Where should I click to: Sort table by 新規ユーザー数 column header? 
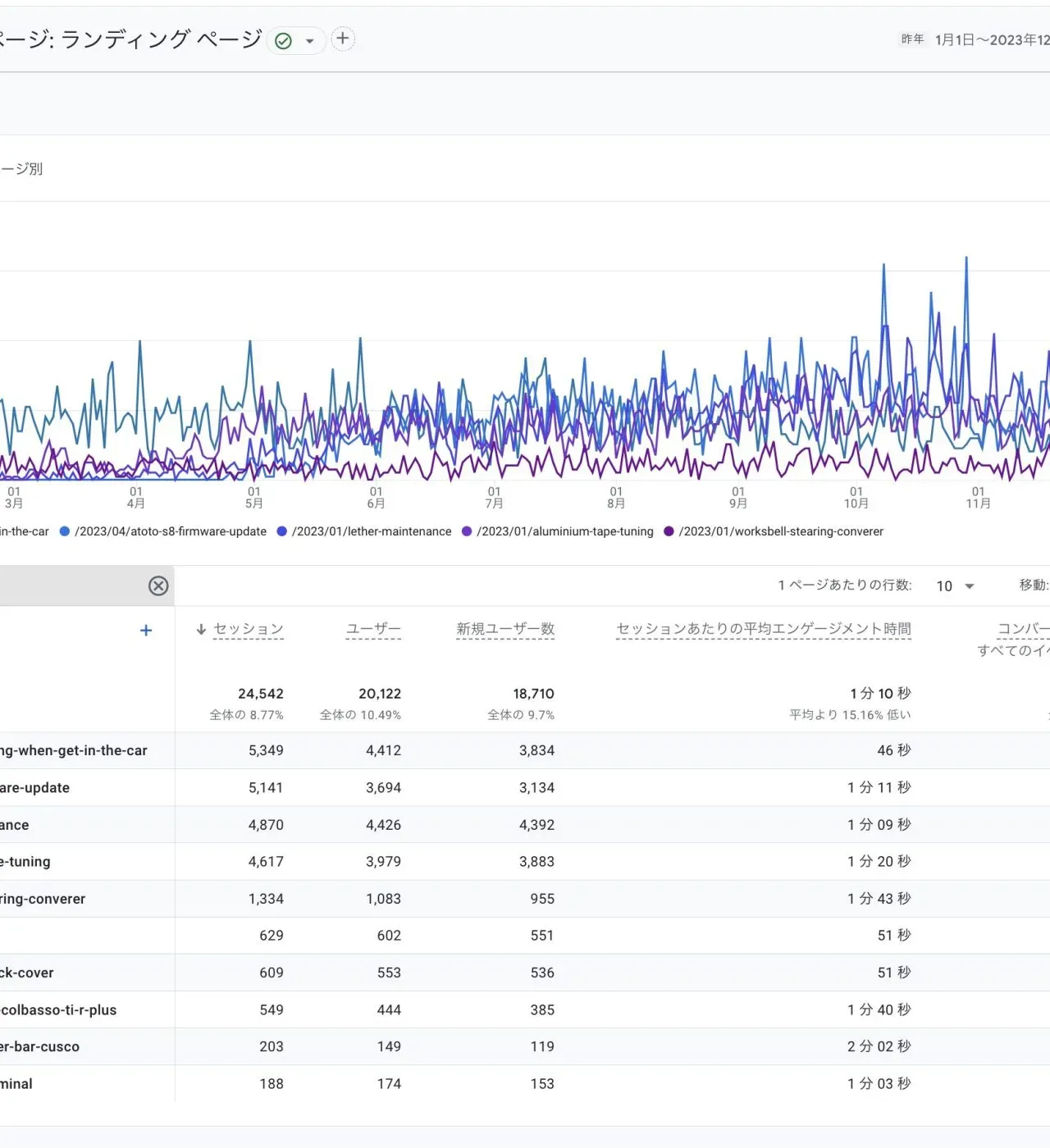(x=505, y=629)
